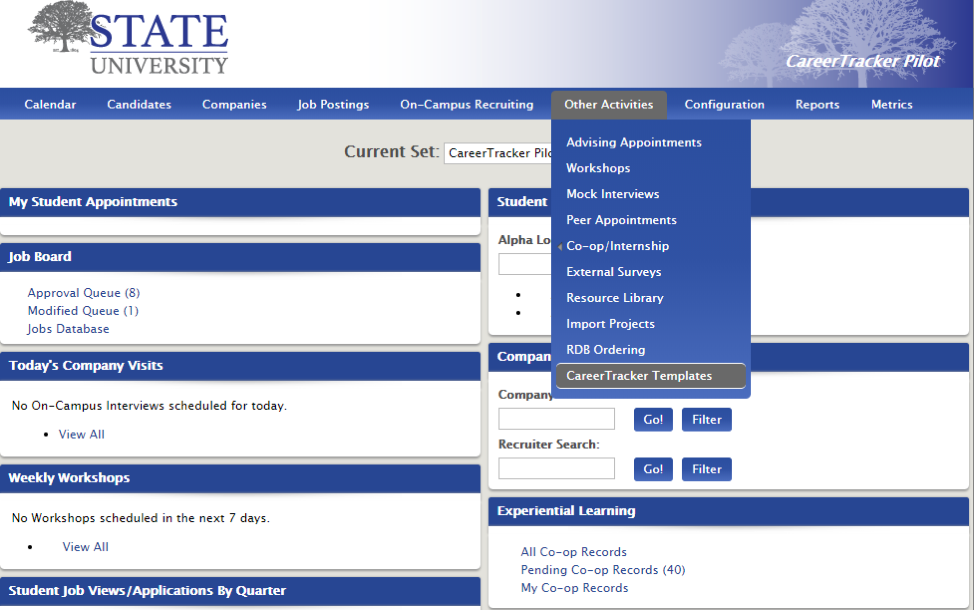
Task: Open the Reports menu
Action: coord(817,104)
